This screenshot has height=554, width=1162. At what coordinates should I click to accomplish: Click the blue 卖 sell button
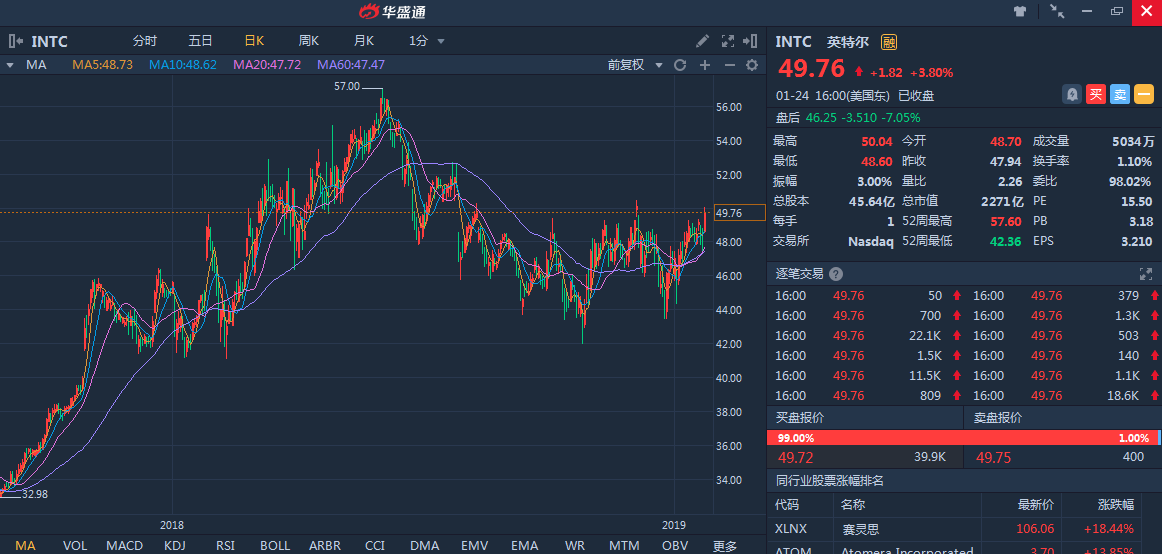[1120, 95]
